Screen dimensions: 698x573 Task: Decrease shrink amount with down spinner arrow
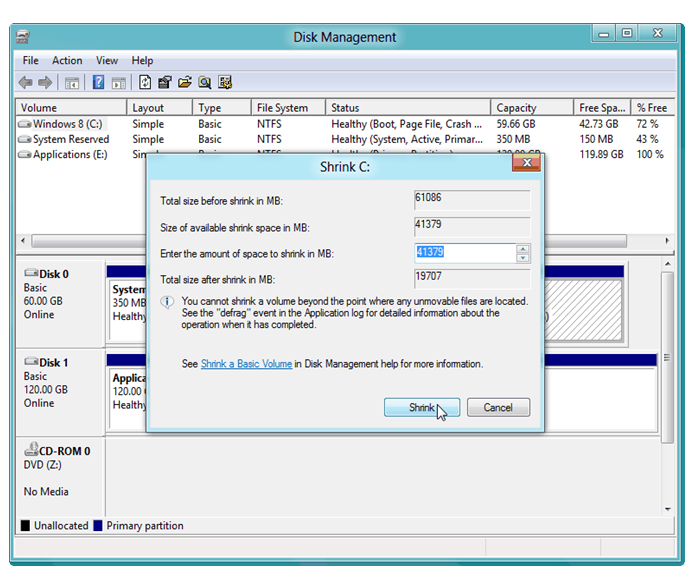[x=523, y=258]
